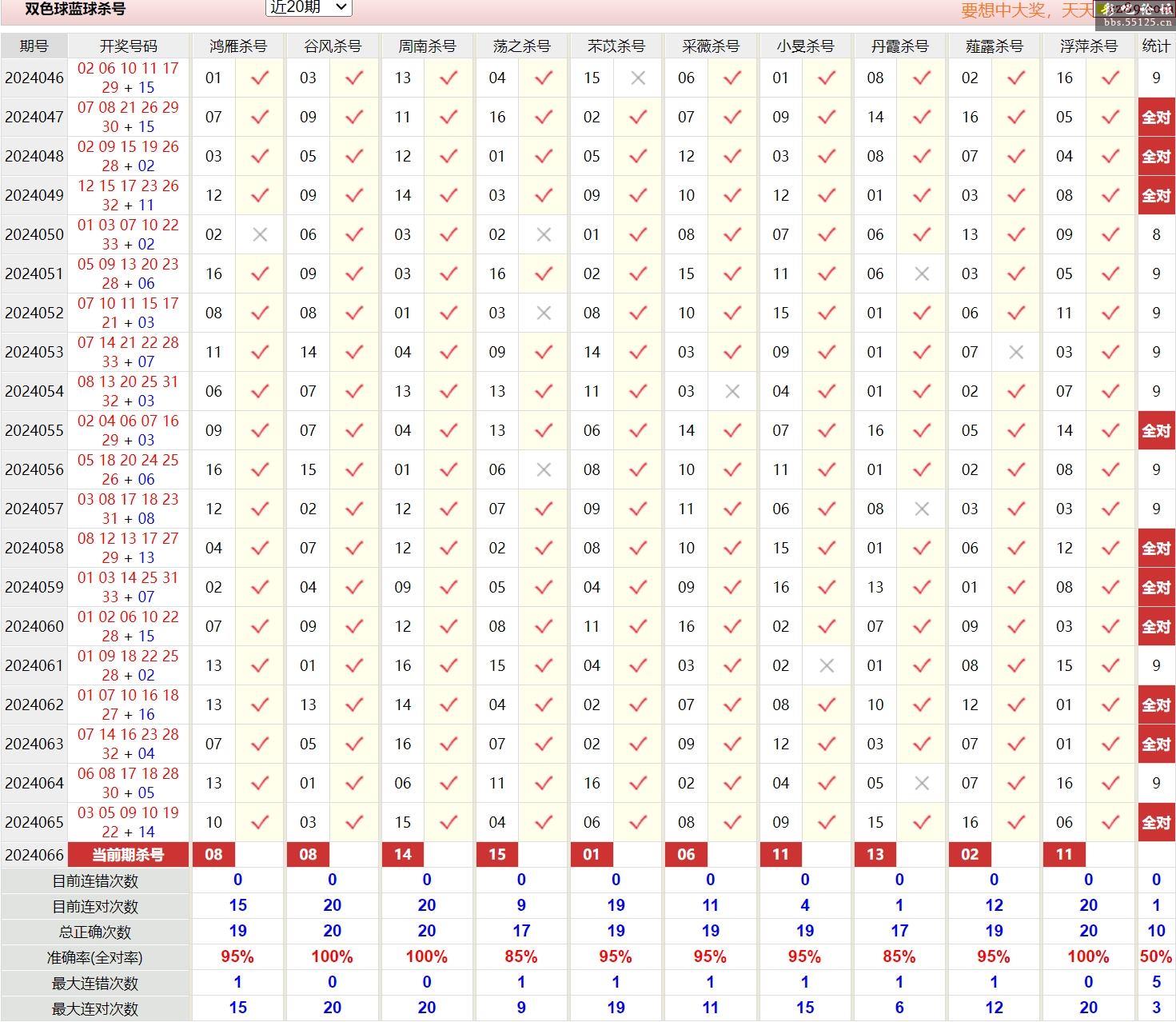The width and height of the screenshot is (1176, 1022).
Task: Click the 采薇杀号 column header
Action: (710, 46)
